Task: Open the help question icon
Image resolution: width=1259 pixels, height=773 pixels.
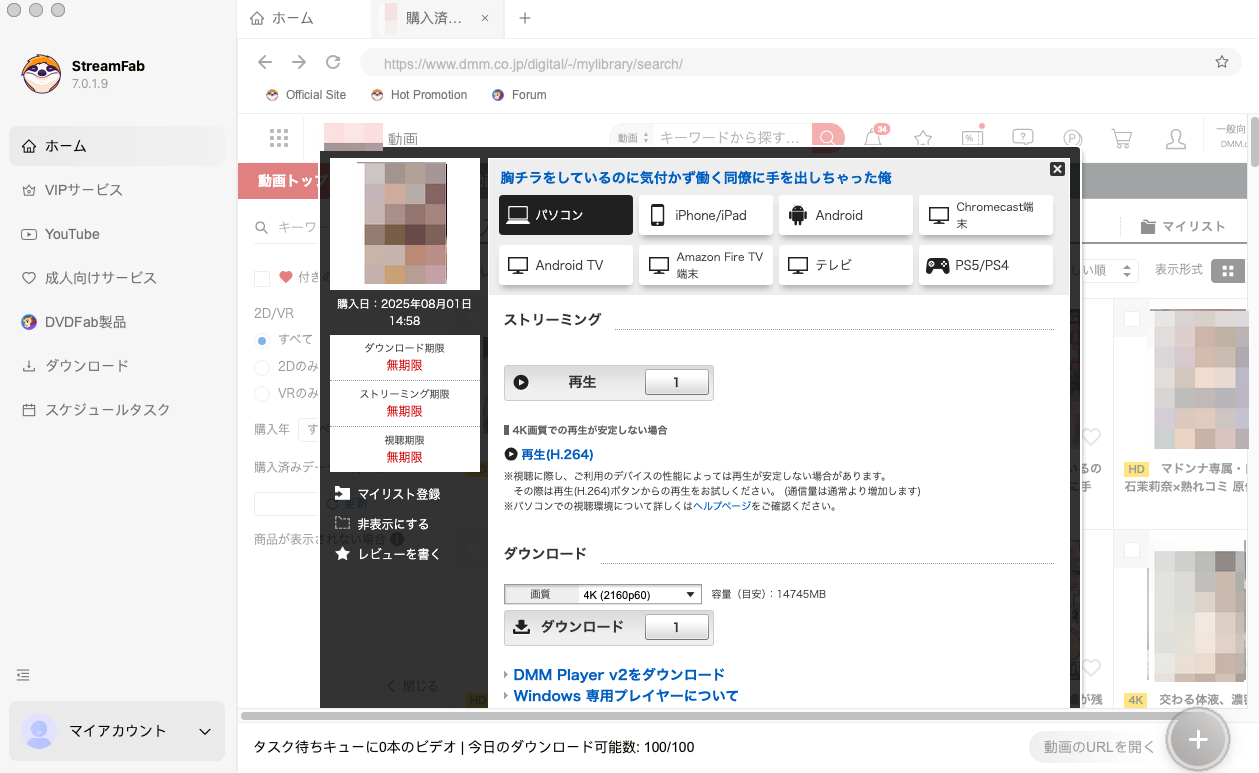Action: [x=1022, y=138]
